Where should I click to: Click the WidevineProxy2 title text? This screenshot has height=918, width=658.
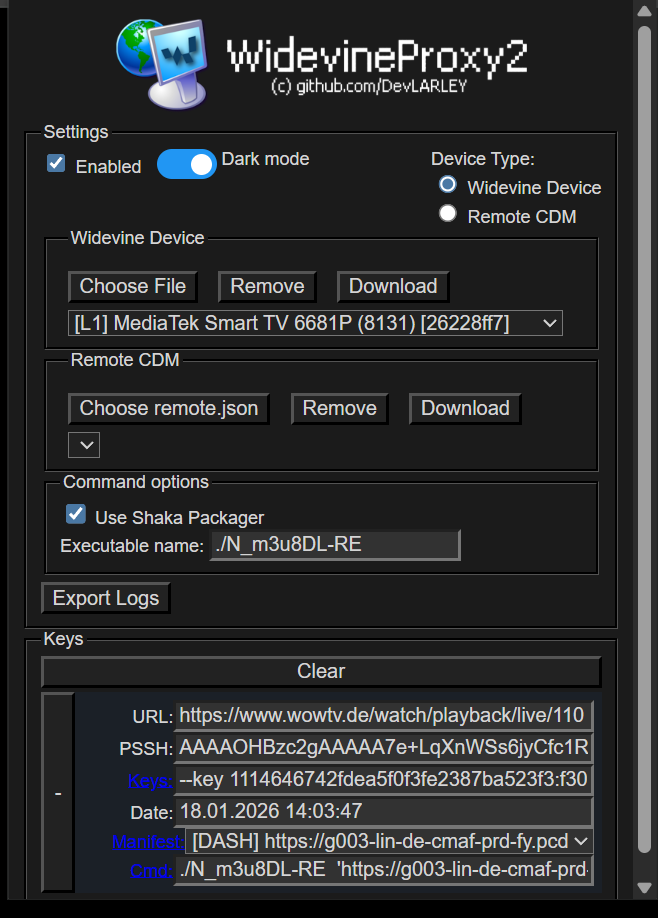(x=377, y=56)
